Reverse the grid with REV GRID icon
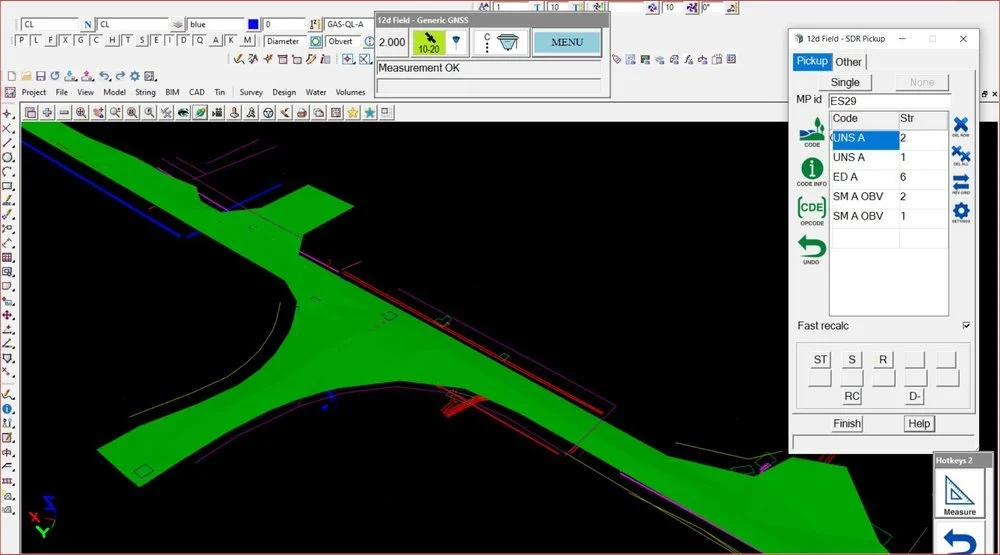This screenshot has width=1000, height=555. click(960, 184)
